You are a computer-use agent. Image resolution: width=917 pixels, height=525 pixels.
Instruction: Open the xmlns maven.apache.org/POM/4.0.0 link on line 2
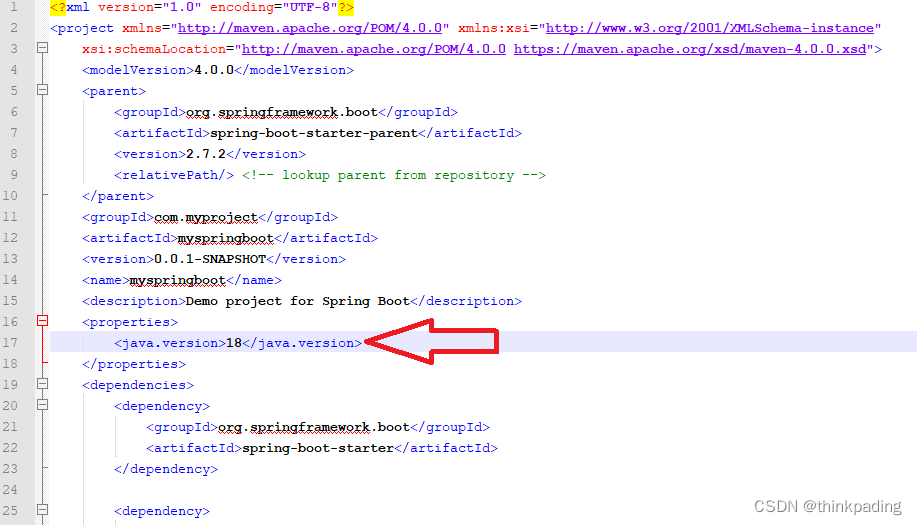point(310,28)
